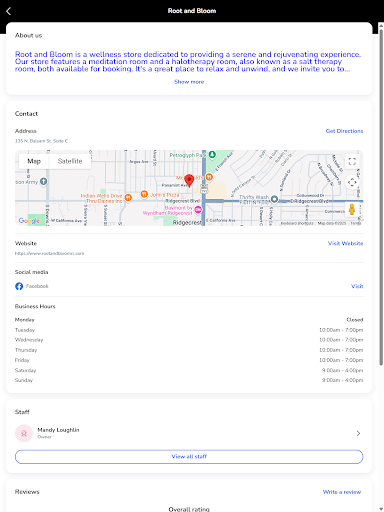Open Write a review link

pos(342,492)
